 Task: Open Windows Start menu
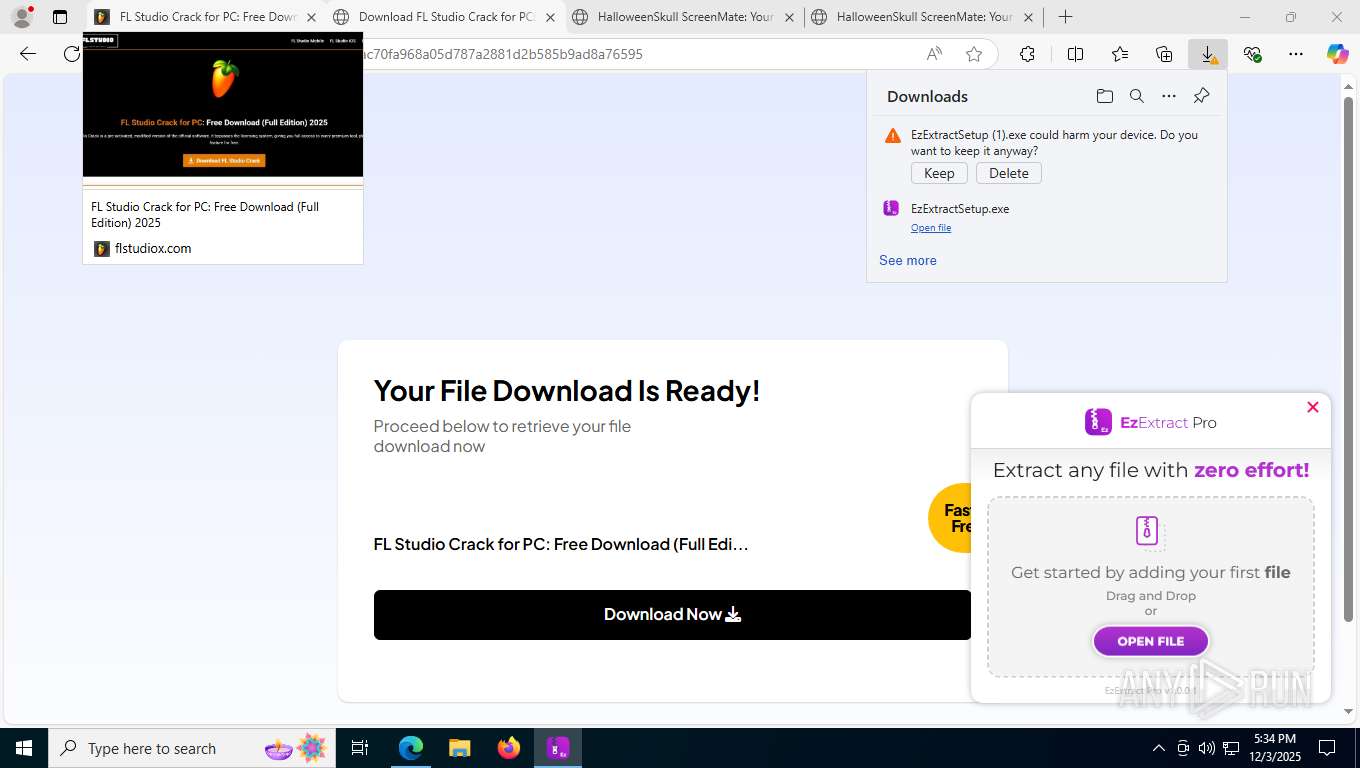coord(23,748)
